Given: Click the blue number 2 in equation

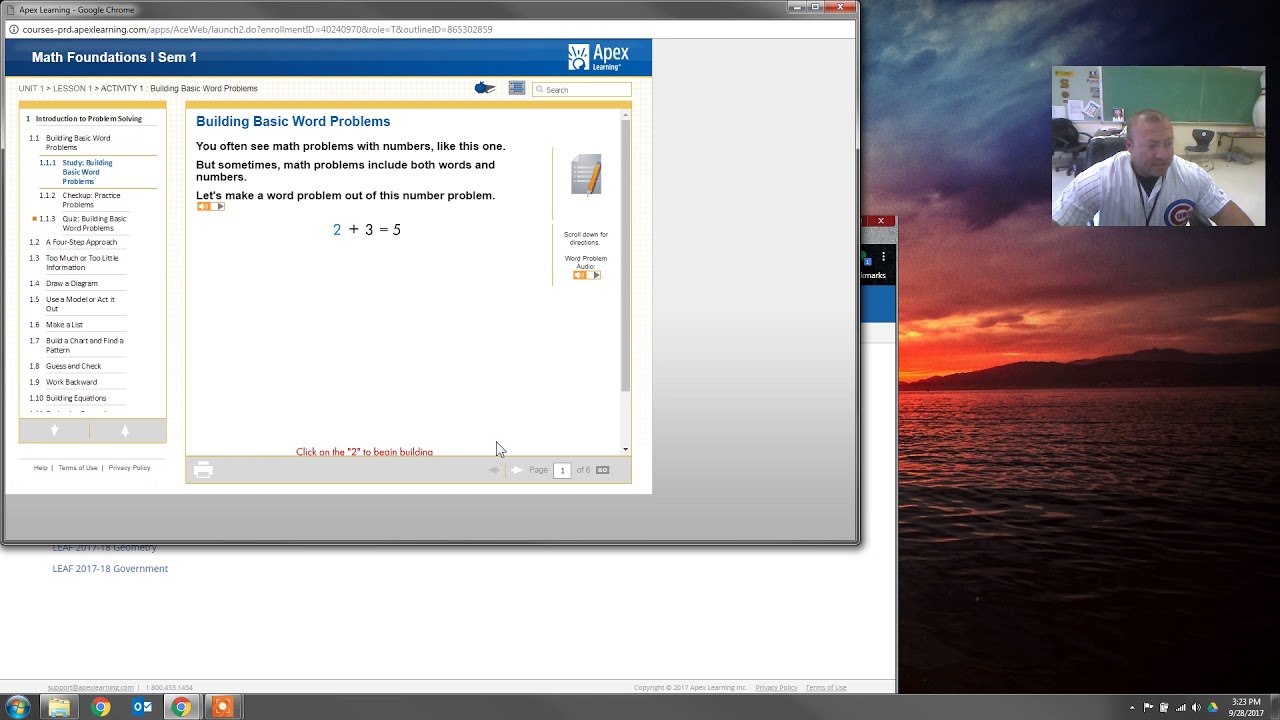Looking at the screenshot, I should [337, 230].
